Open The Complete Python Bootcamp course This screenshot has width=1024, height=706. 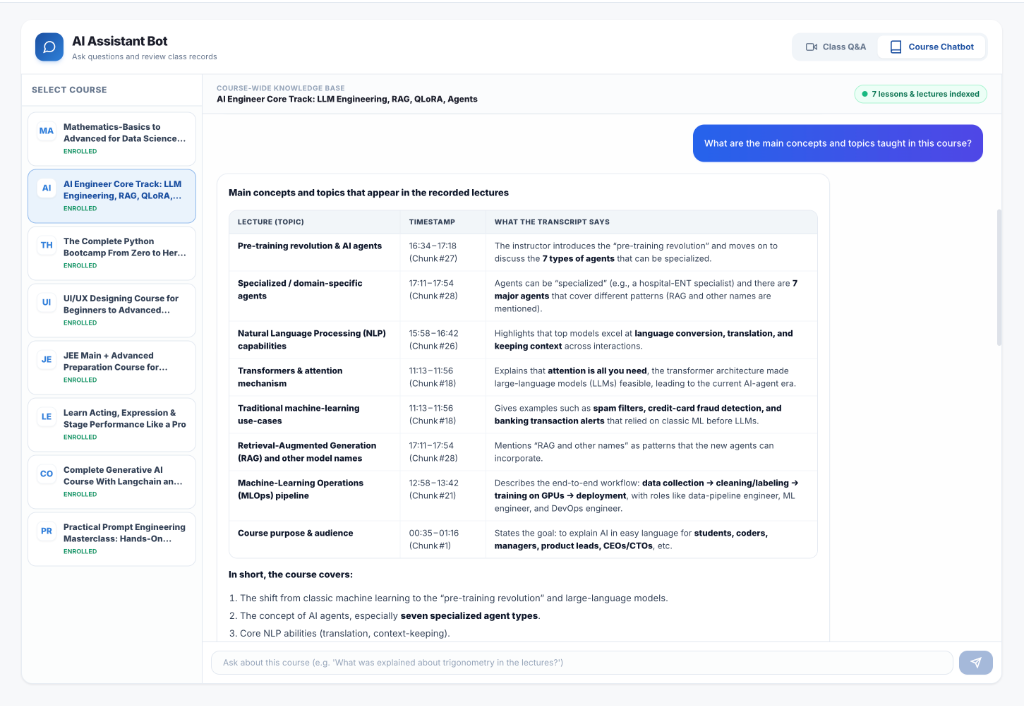[112, 253]
